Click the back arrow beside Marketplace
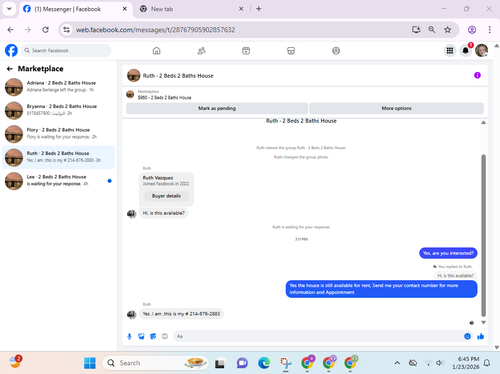500x374 pixels. click(x=10, y=69)
